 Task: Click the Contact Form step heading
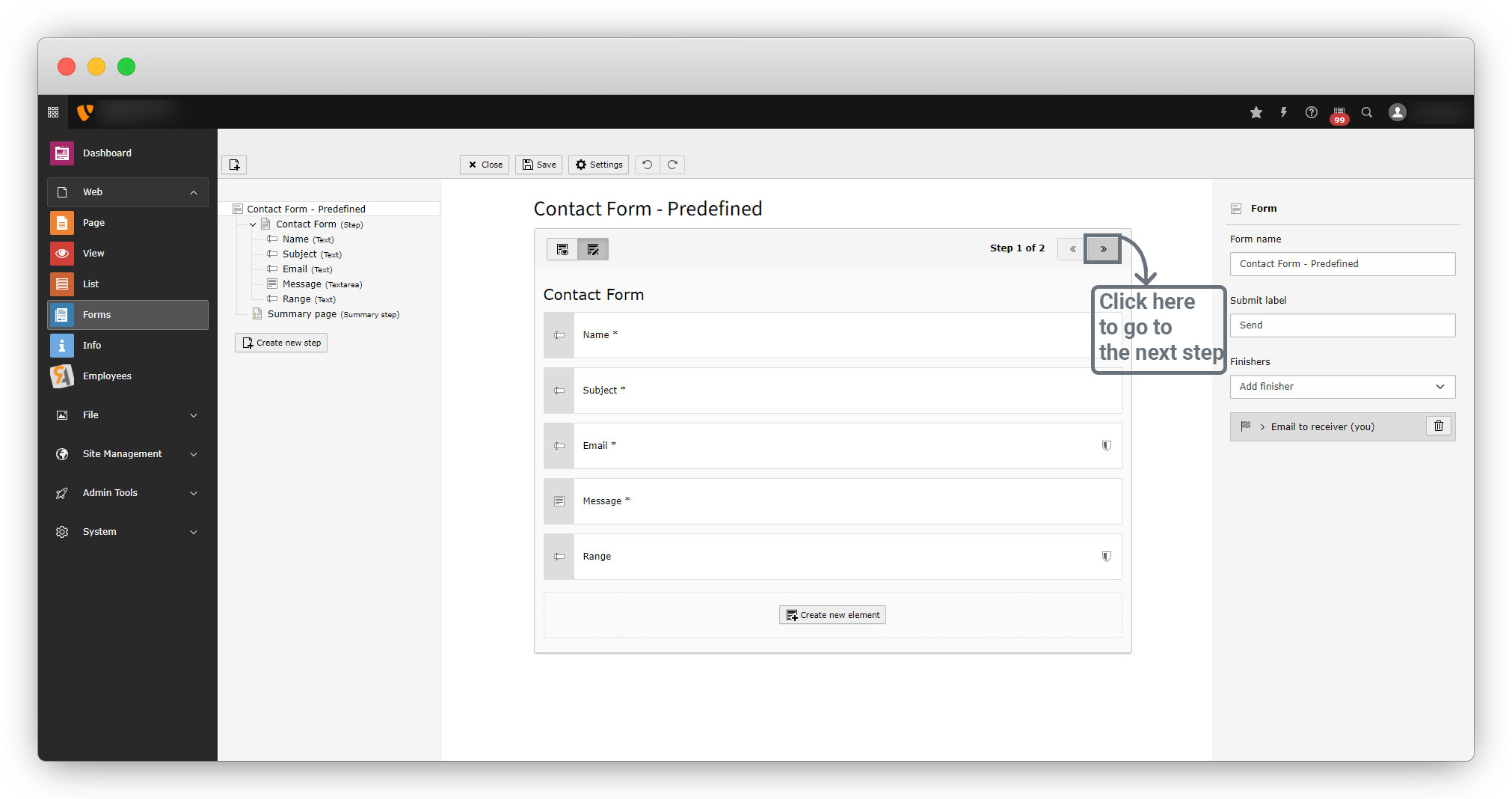[594, 295]
